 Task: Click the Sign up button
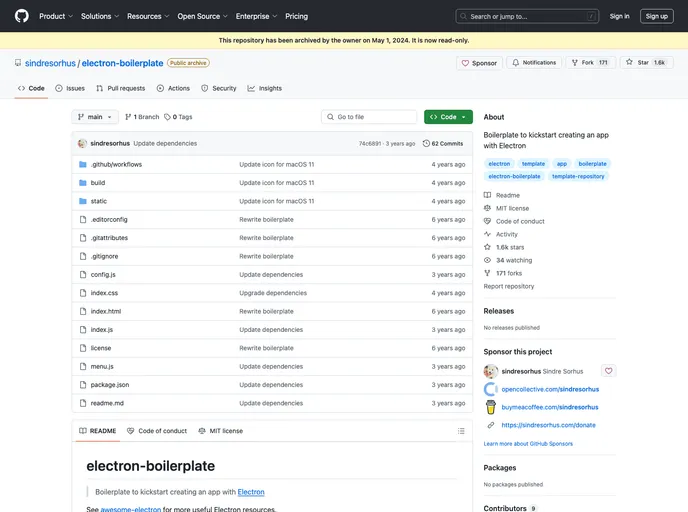click(x=656, y=16)
